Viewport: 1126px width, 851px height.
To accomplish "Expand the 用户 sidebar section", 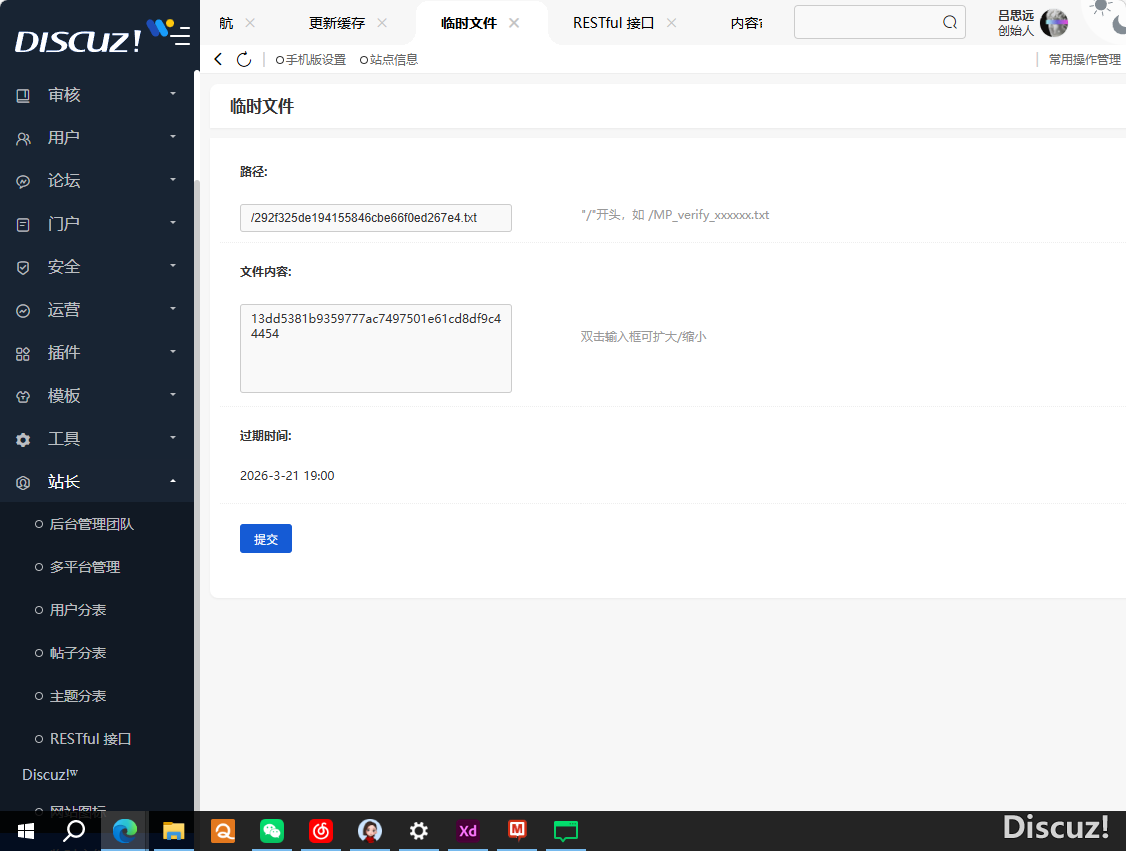I will tap(96, 138).
